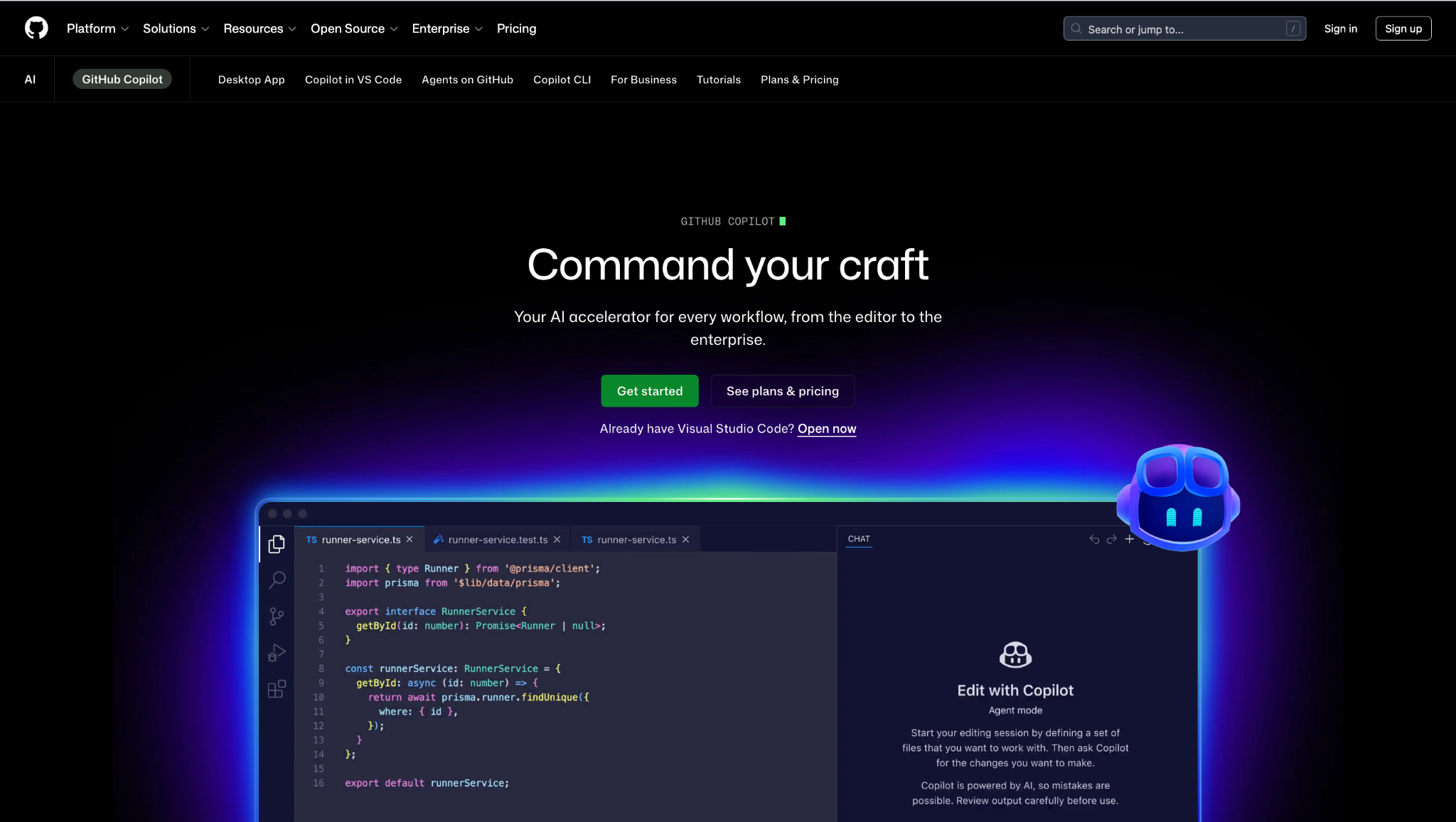Click the GitHub Octocat logo
This screenshot has height=822, width=1456.
point(36,28)
